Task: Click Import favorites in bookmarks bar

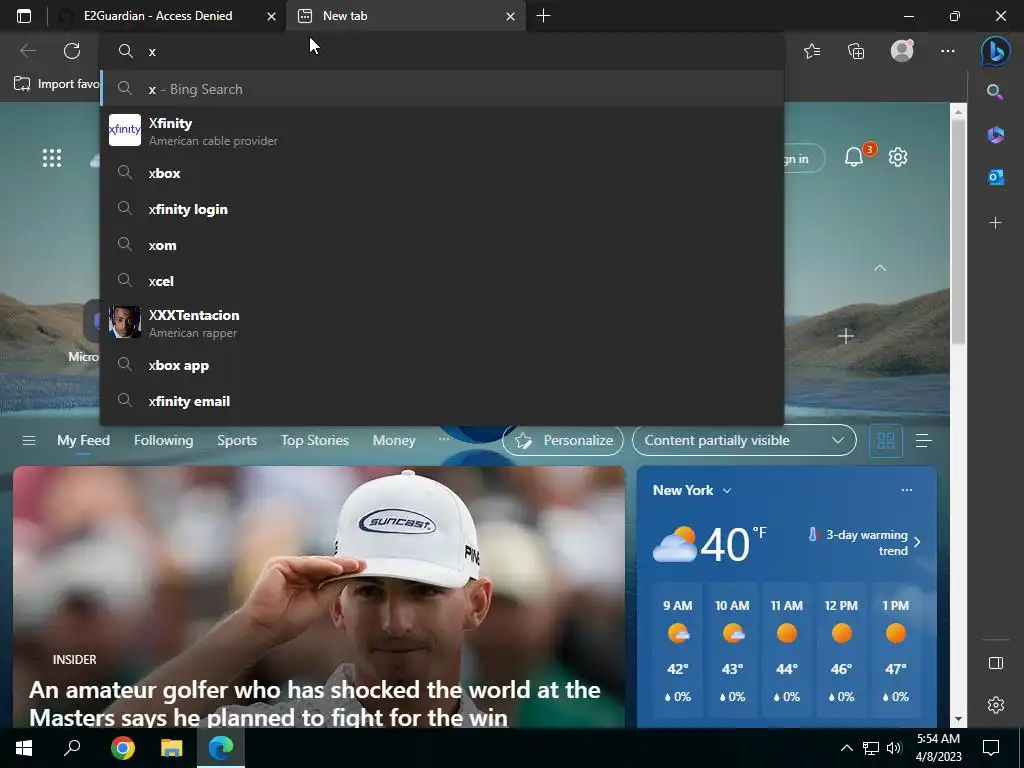Action: pyautogui.click(x=56, y=84)
